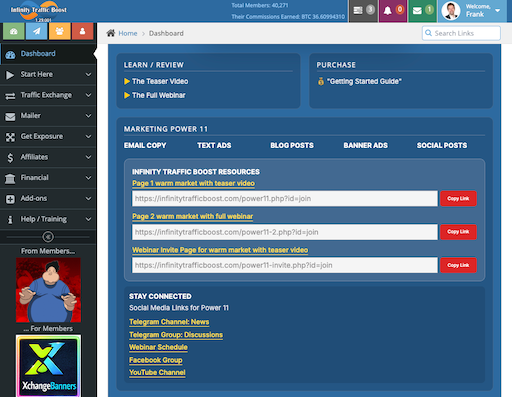Click the power11.php URL text field

tap(285, 199)
